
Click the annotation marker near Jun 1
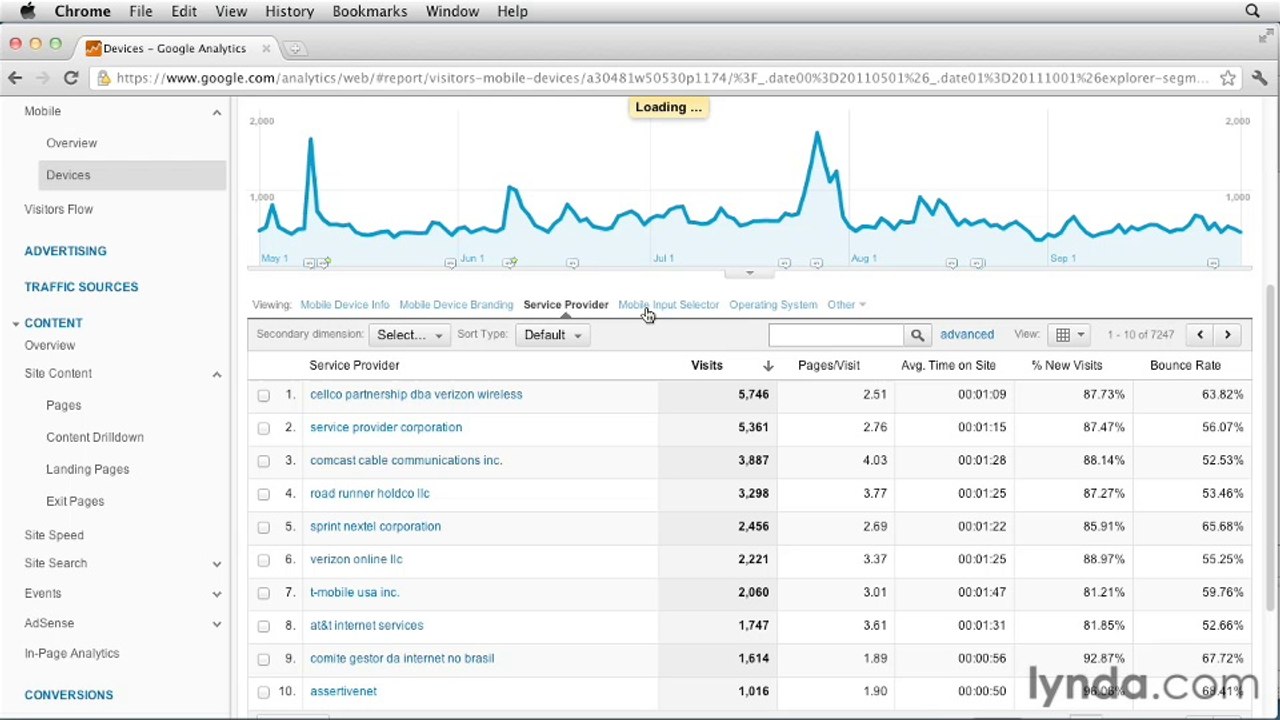click(450, 263)
